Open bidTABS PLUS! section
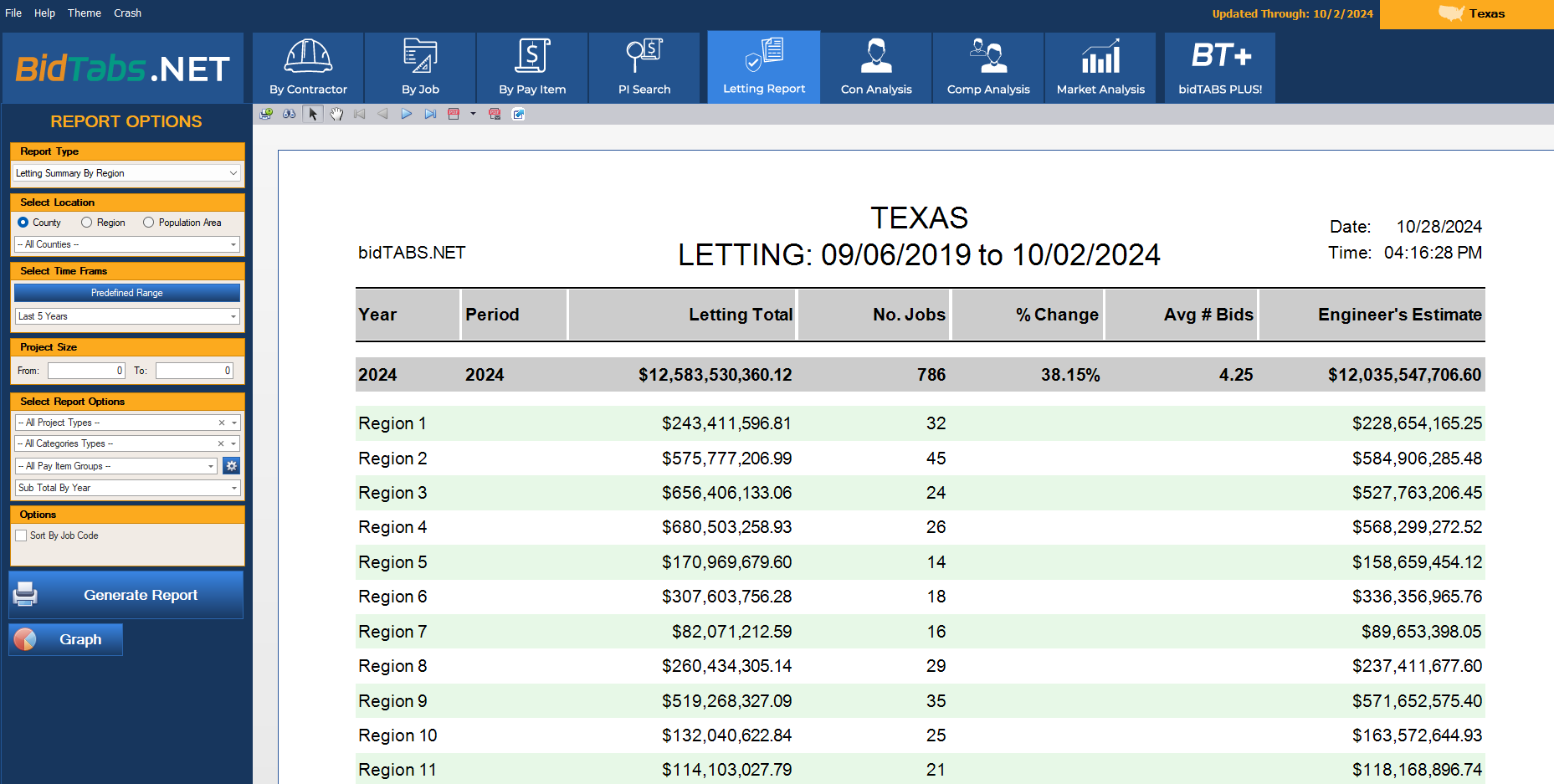 [1220, 68]
